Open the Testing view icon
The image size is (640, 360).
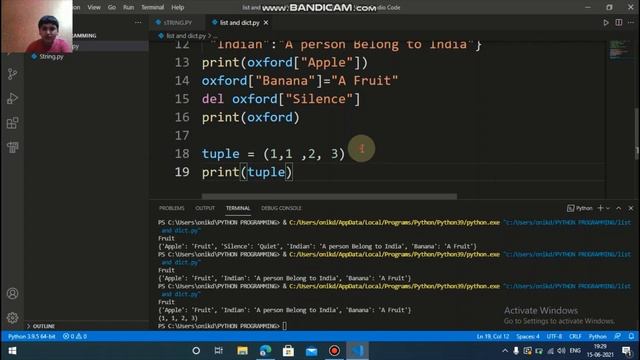coord(12,147)
